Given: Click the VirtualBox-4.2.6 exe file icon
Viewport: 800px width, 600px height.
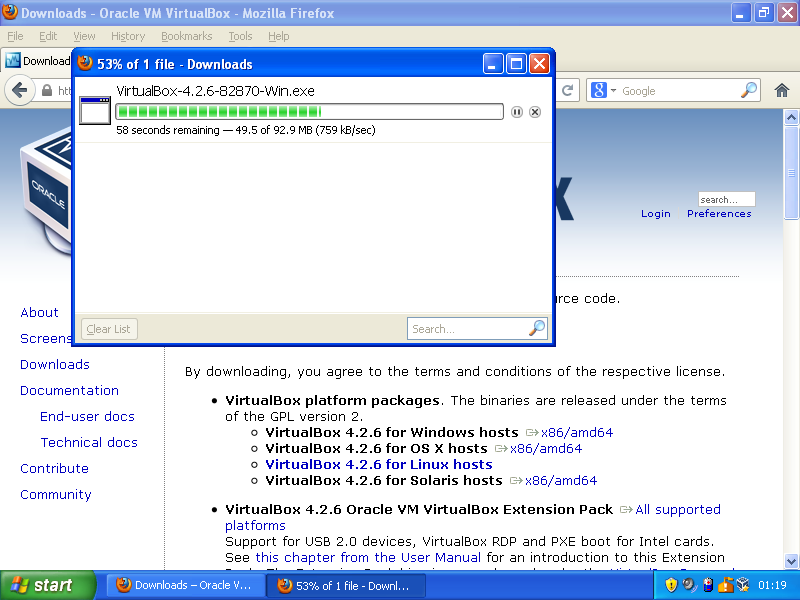Looking at the screenshot, I should click(95, 110).
